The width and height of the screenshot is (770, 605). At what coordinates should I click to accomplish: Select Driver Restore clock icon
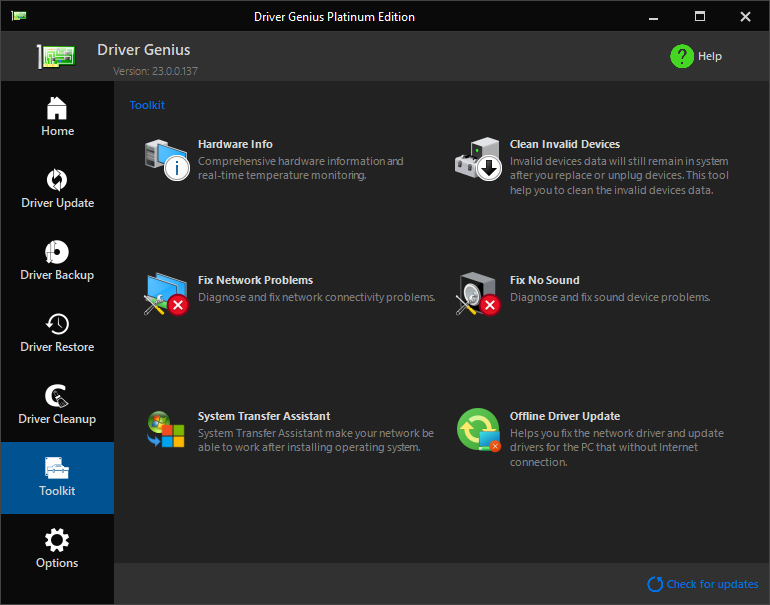coord(57,324)
